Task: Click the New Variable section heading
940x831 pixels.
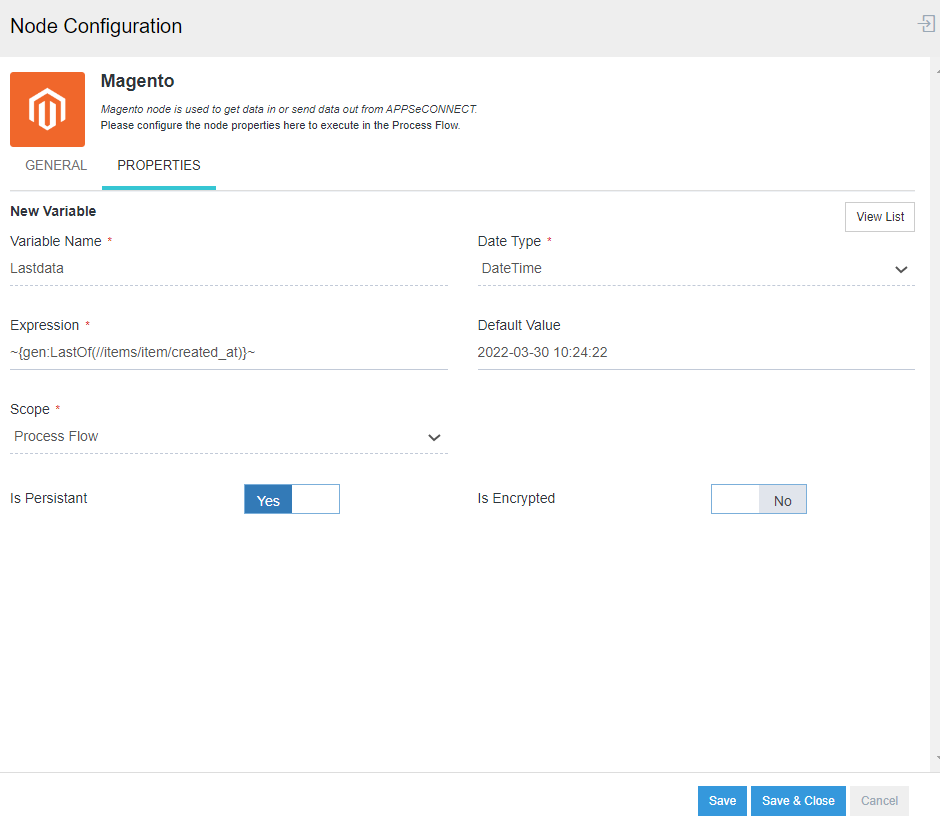Action: coord(53,212)
